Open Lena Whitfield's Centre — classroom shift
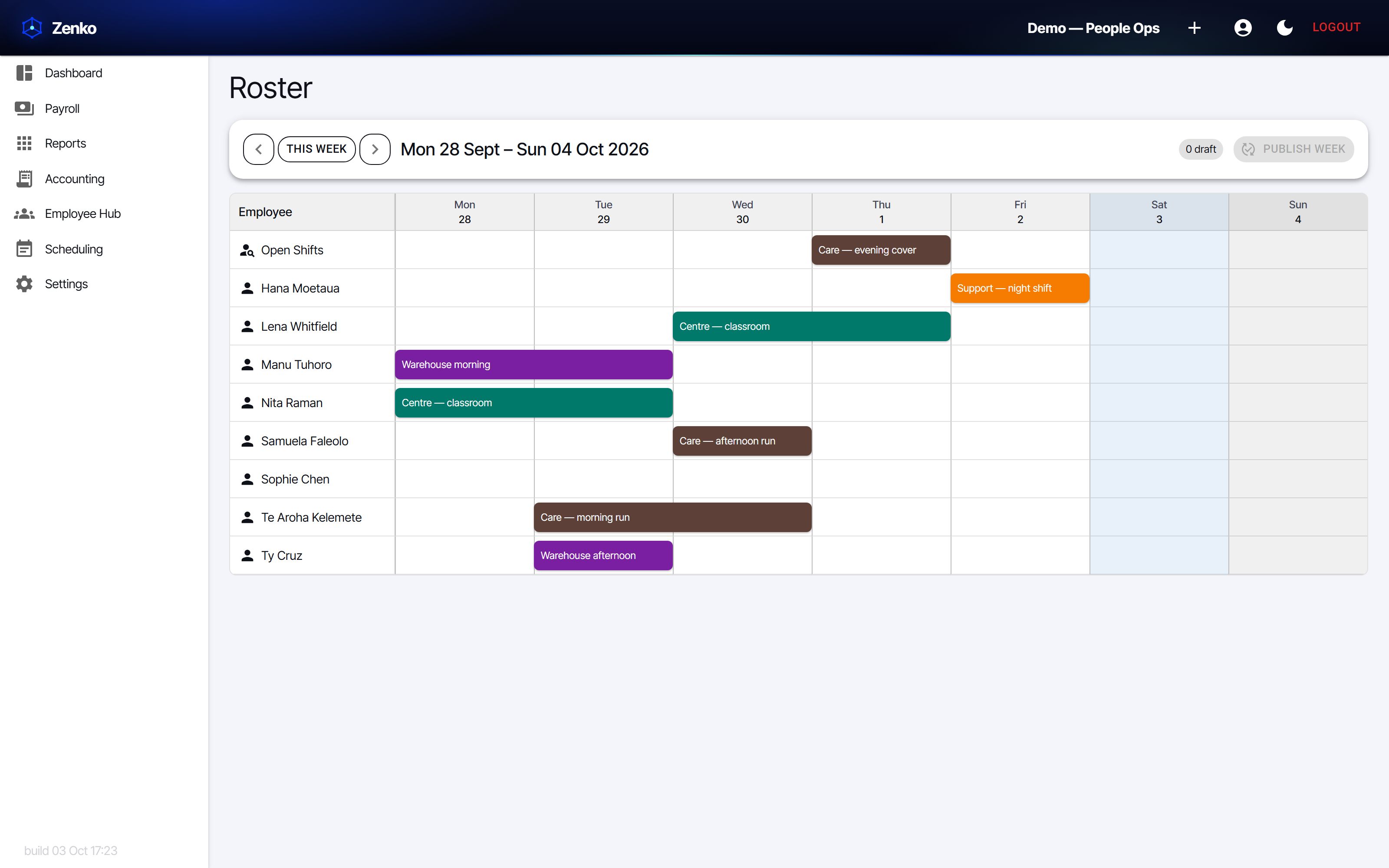Image resolution: width=1389 pixels, height=868 pixels. (x=812, y=327)
